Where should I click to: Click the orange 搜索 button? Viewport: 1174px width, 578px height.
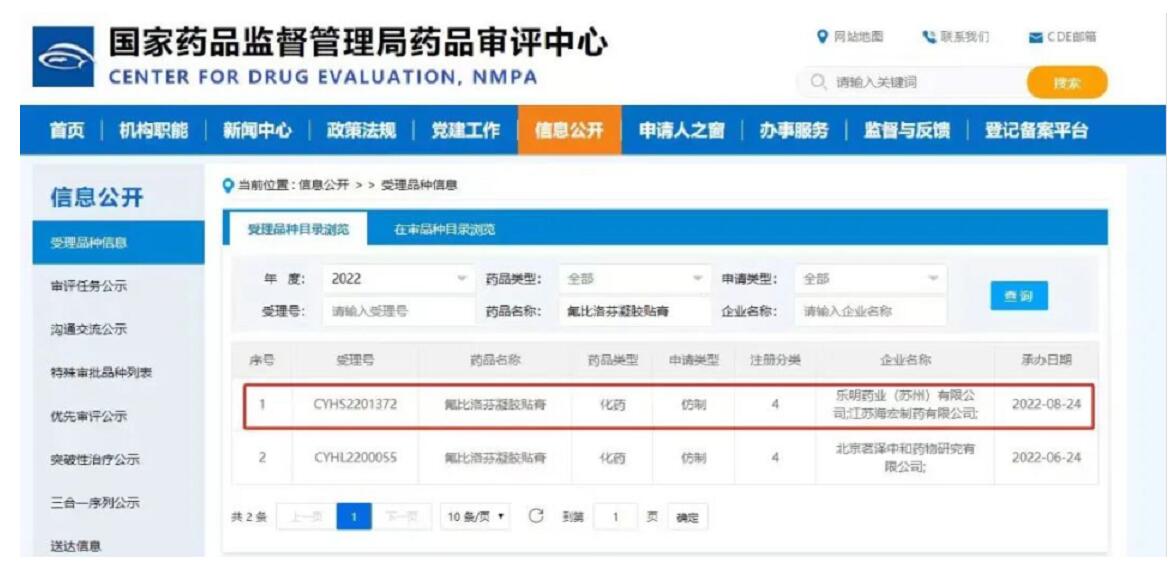[1066, 83]
